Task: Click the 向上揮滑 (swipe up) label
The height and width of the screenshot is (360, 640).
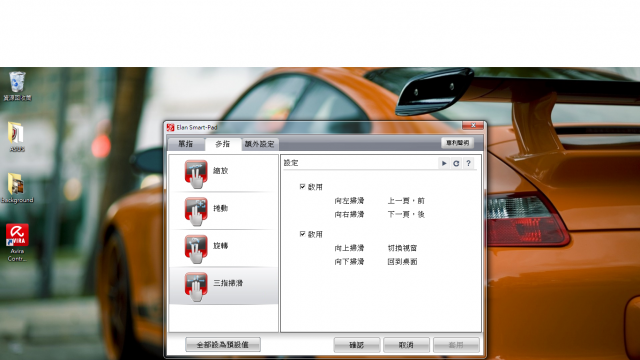Action: (x=349, y=248)
